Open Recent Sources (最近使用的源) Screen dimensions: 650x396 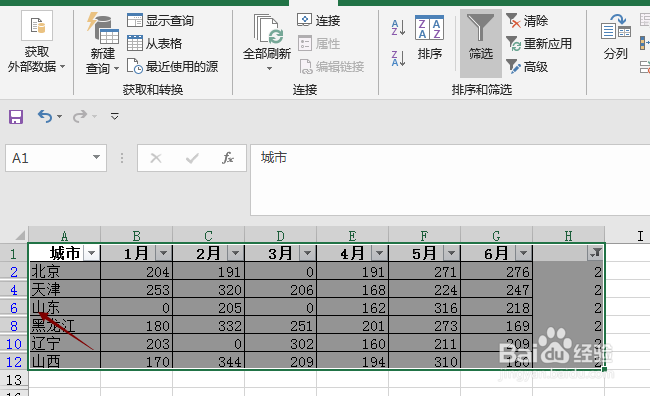pyautogui.click(x=172, y=66)
